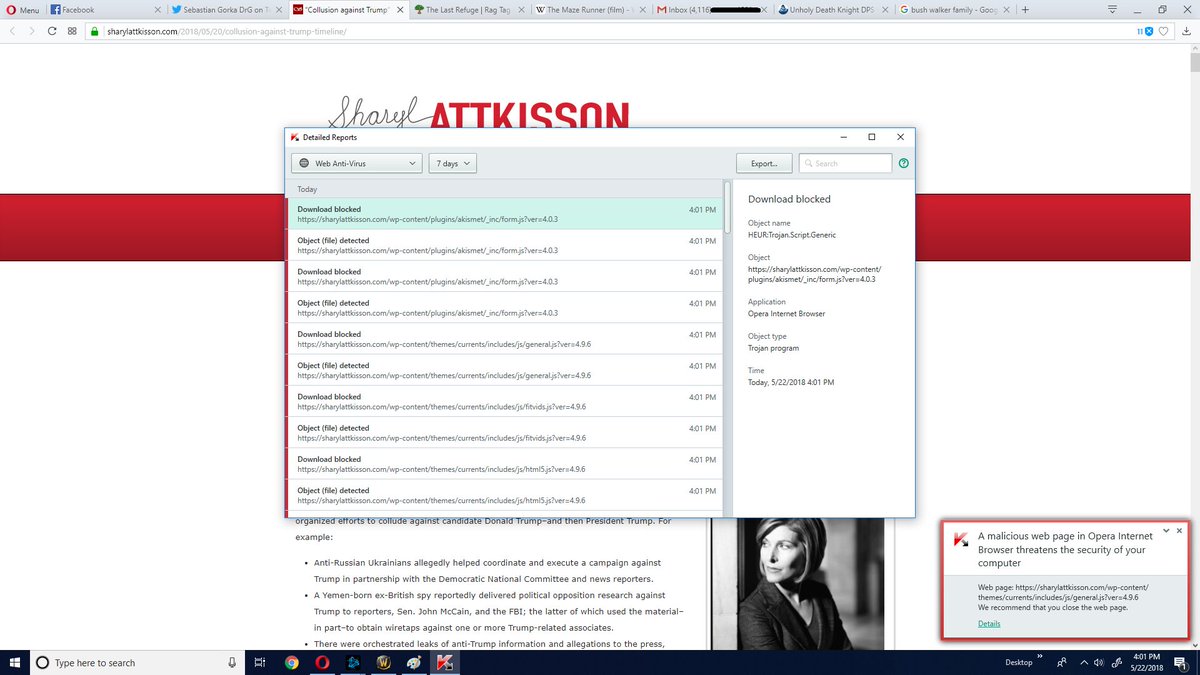1200x675 pixels.
Task: Select Download blocked fitvids.js report entry
Action: click(x=506, y=401)
